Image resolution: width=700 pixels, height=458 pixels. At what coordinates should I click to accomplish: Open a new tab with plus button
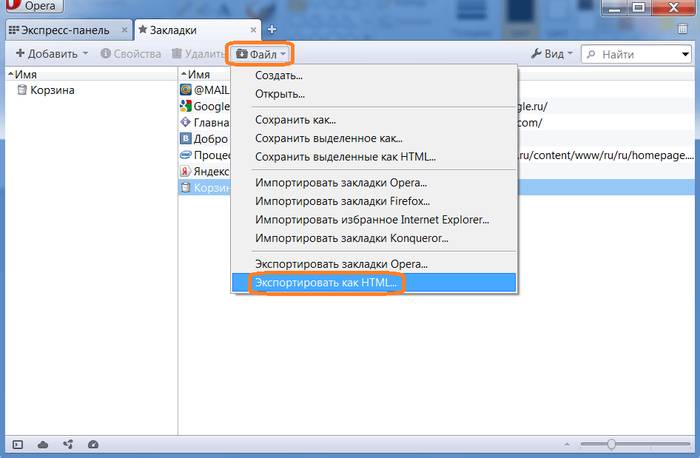tap(272, 30)
